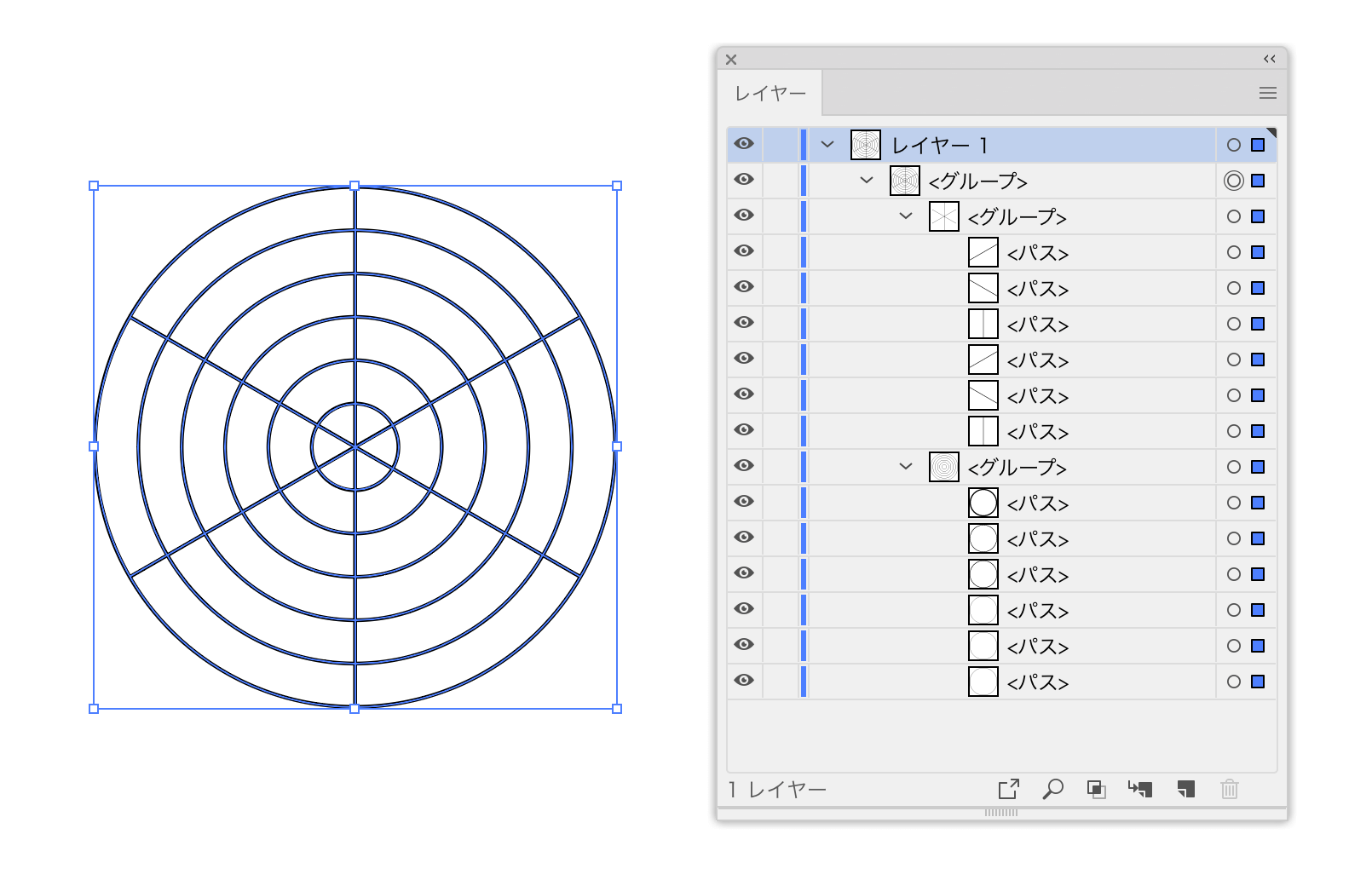Image resolution: width=1372 pixels, height=886 pixels.
Task: Select the outermost <グループ> row name
Action: (x=977, y=181)
